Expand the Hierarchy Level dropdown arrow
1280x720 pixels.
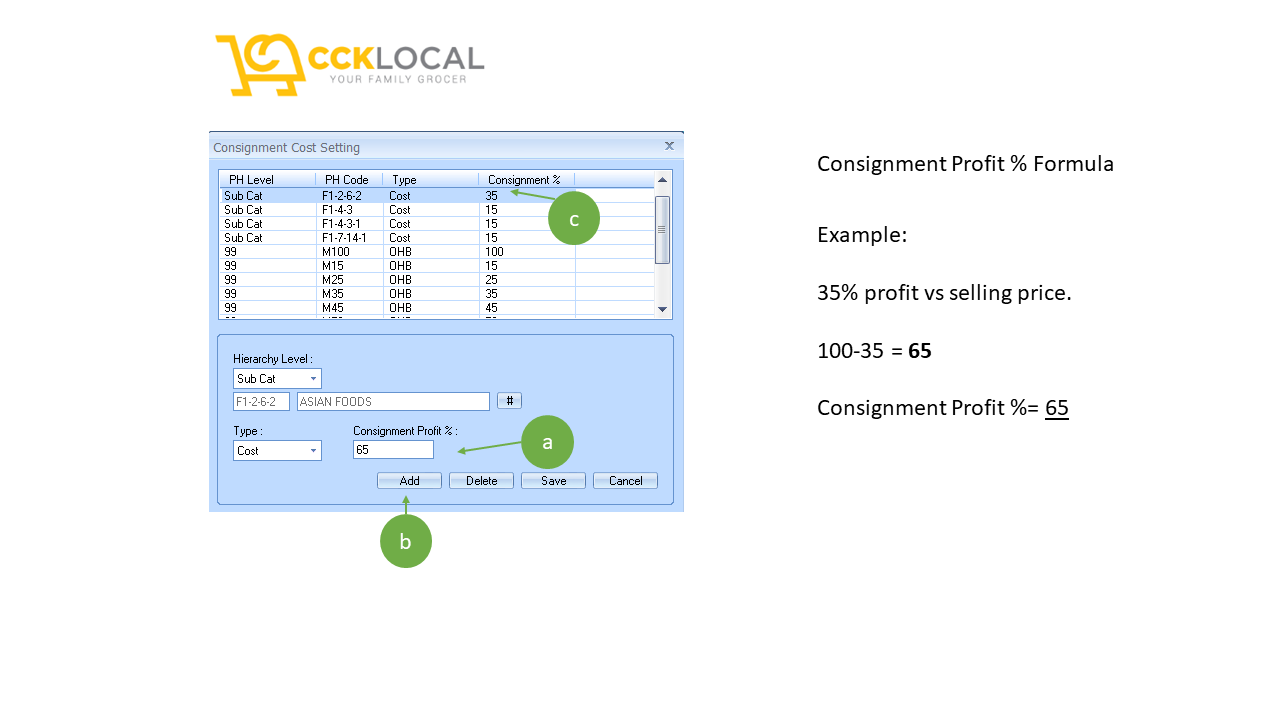(x=315, y=378)
